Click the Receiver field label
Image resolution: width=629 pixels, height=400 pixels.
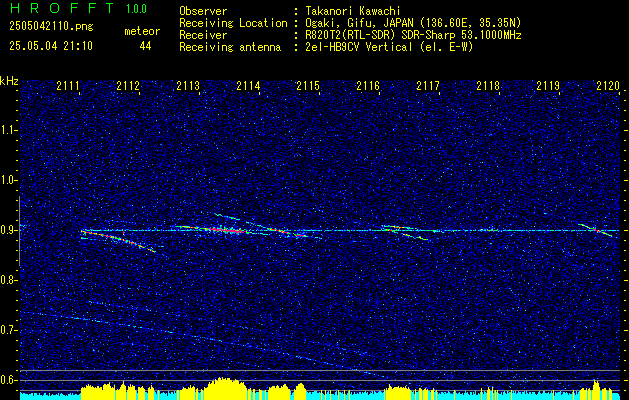[203, 35]
